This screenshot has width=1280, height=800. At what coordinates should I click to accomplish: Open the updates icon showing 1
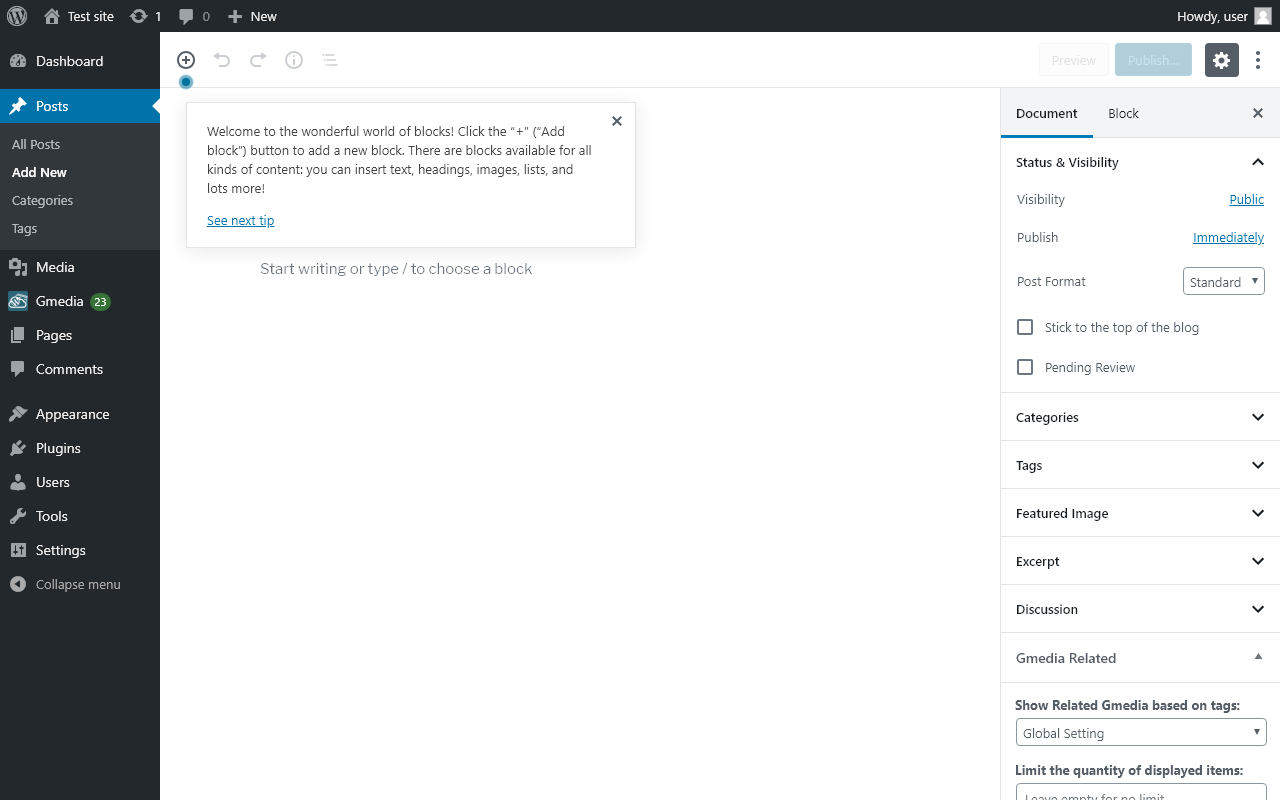click(x=145, y=16)
